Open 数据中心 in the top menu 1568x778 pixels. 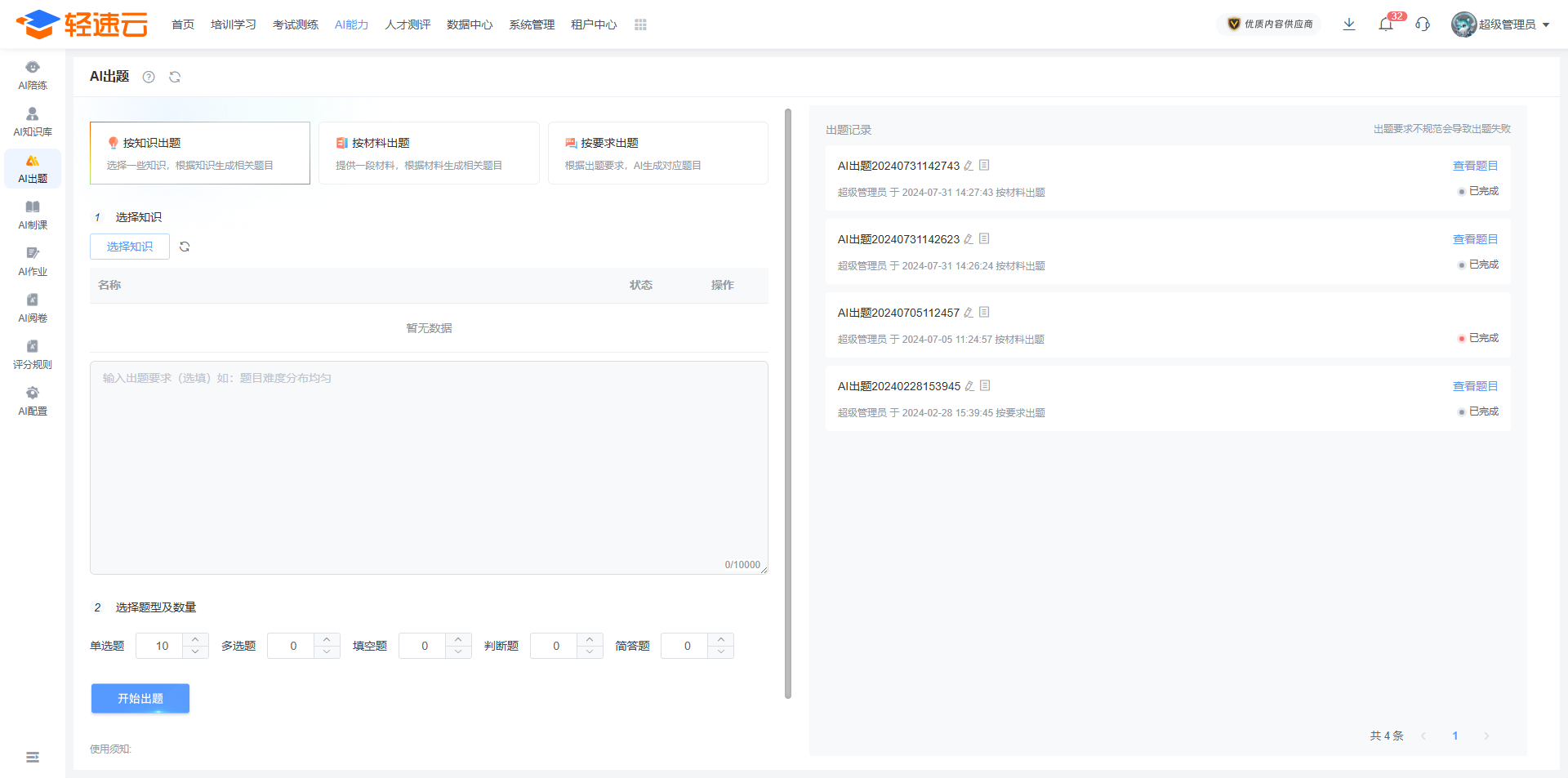470,24
